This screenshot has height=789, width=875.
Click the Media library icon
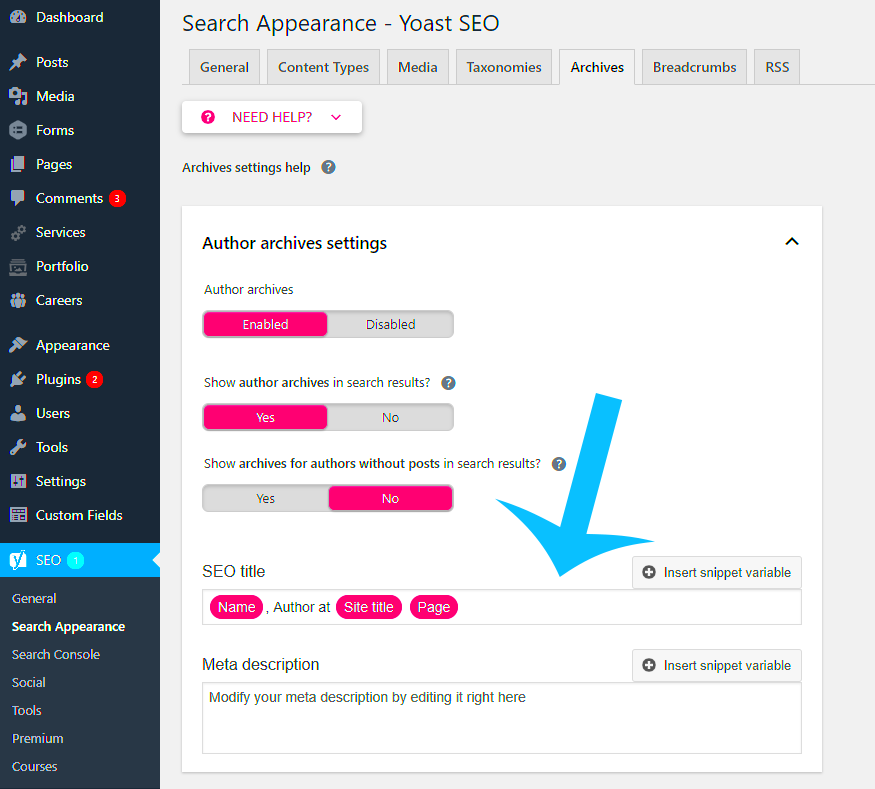[18, 96]
